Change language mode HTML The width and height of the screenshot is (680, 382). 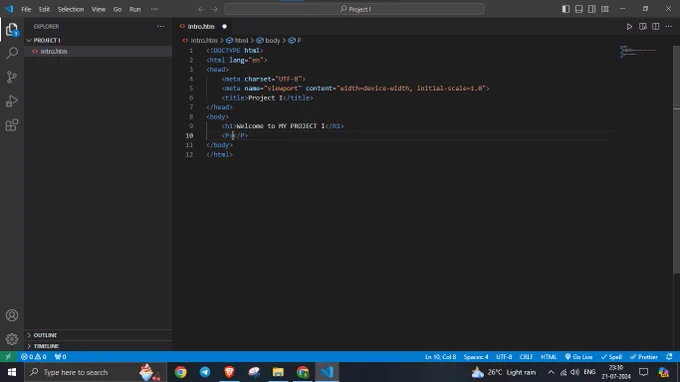tap(549, 357)
